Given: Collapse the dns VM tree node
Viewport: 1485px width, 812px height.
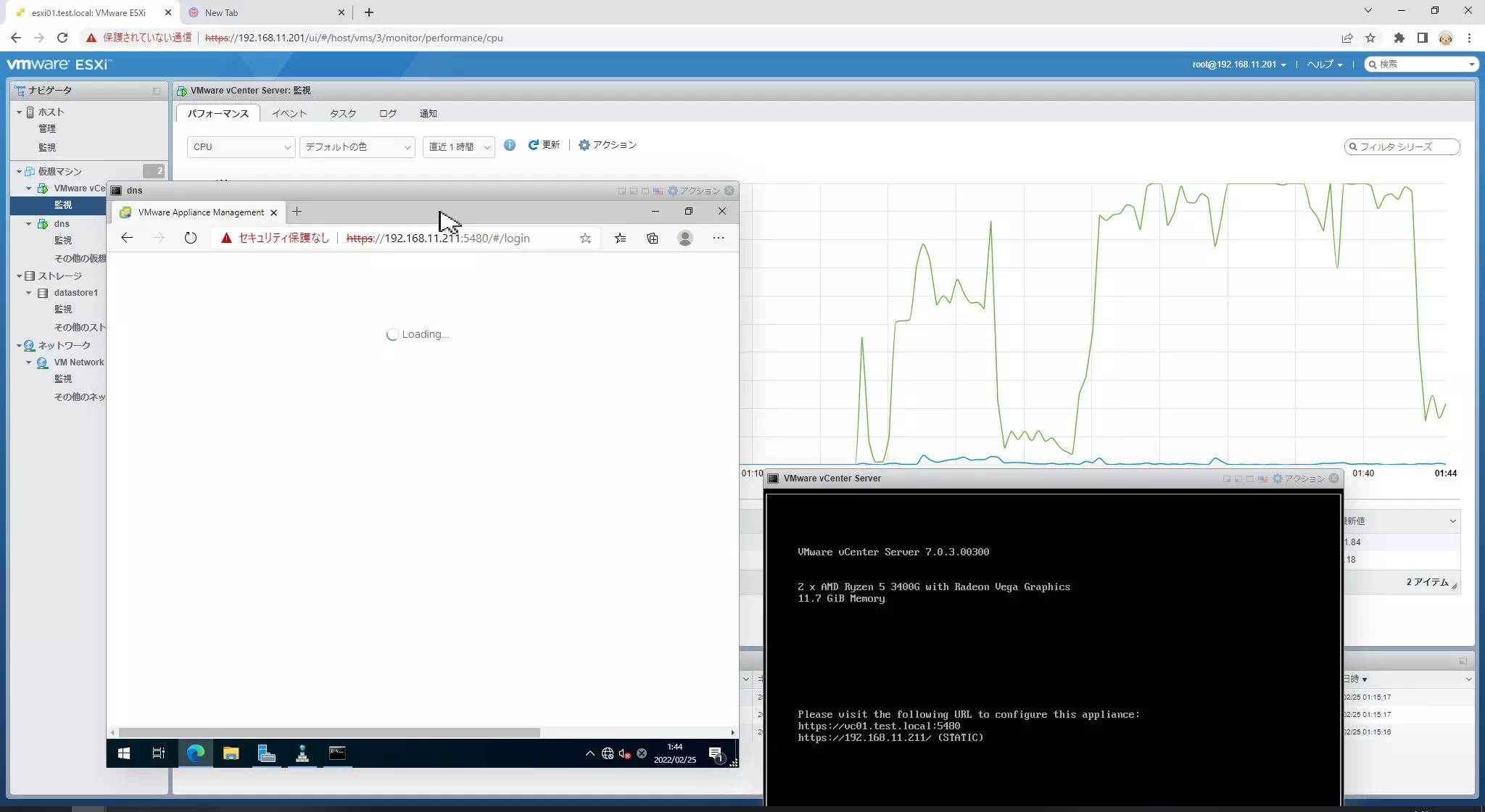Looking at the screenshot, I should point(29,224).
